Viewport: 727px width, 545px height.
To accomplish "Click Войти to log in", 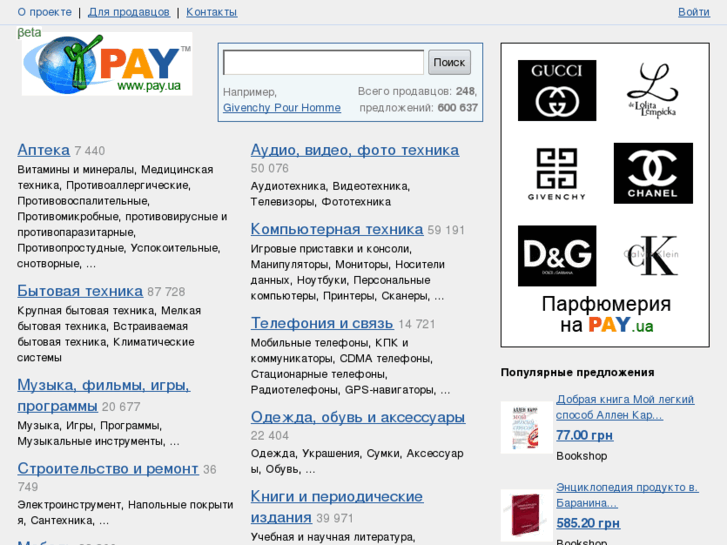I will pos(694,12).
